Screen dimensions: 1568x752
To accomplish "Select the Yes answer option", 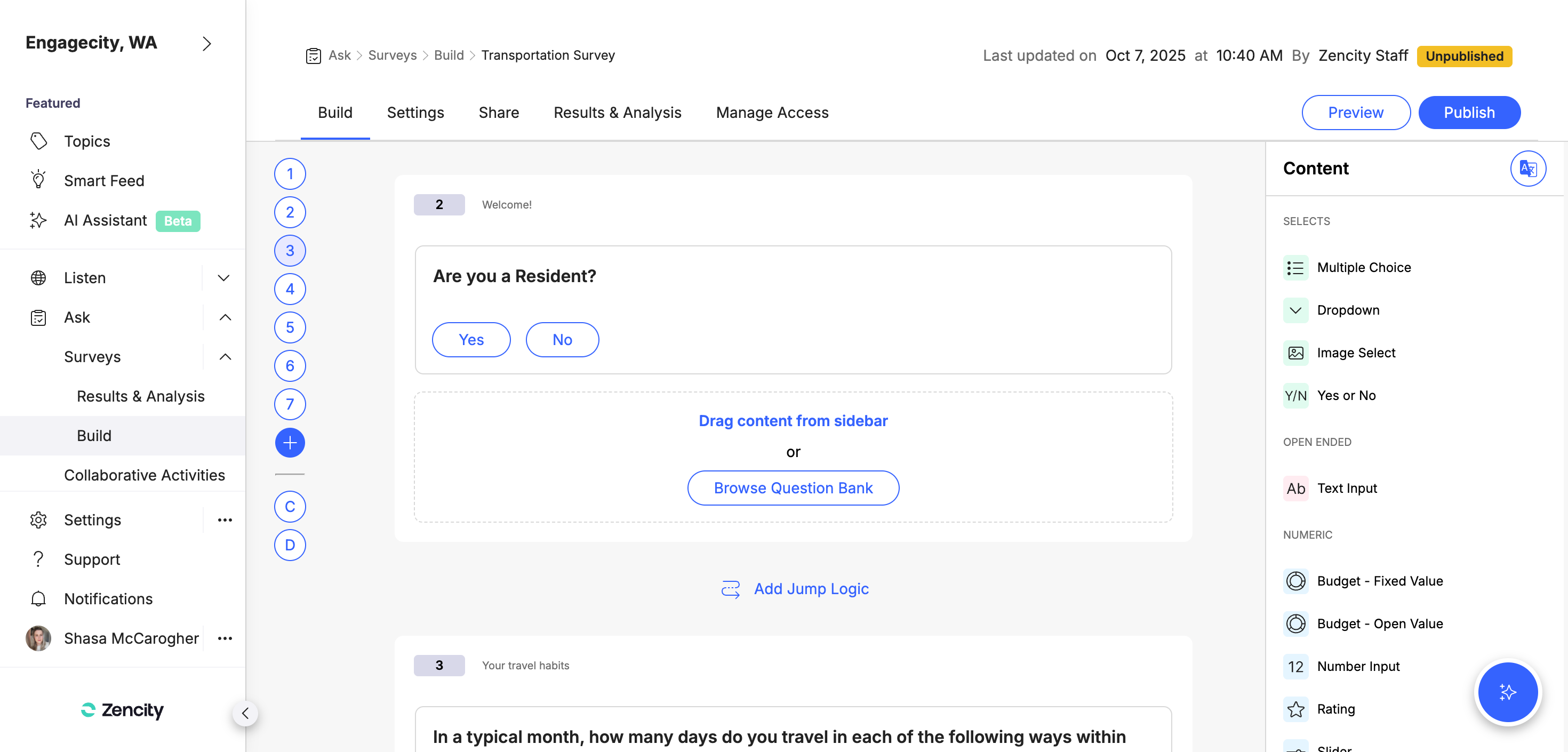I will [x=471, y=340].
